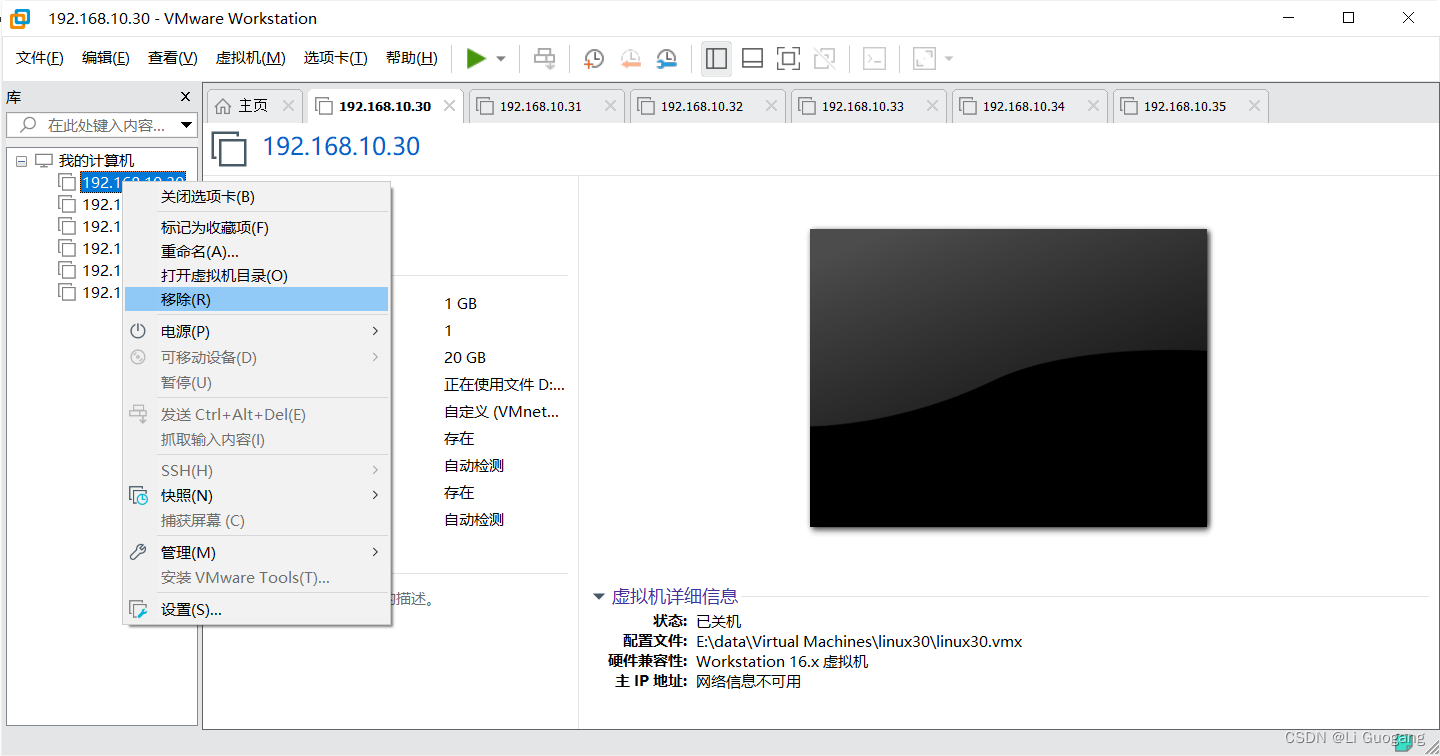
Task: Click the stretch guest display icon
Action: (924, 59)
